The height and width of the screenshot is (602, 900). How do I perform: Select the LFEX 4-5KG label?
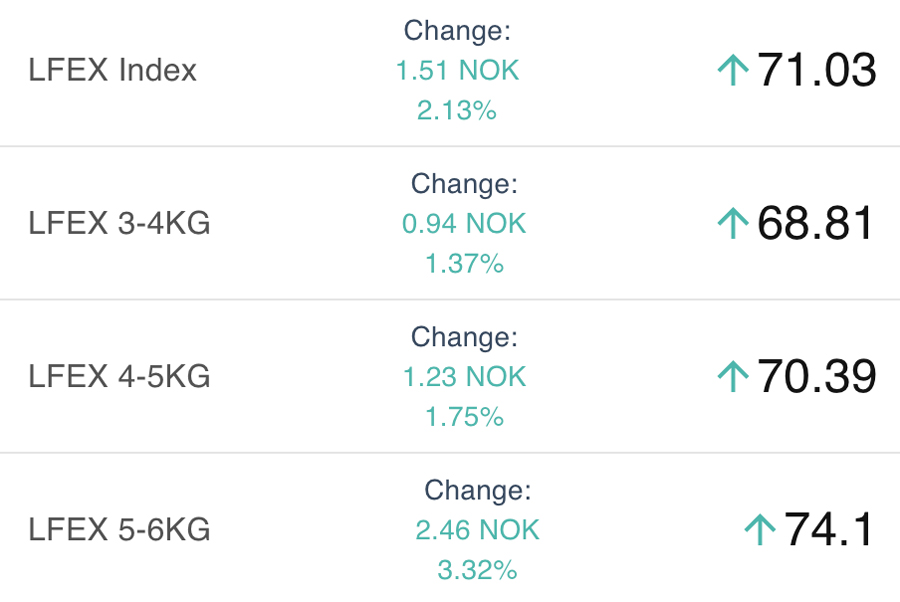pyautogui.click(x=119, y=376)
